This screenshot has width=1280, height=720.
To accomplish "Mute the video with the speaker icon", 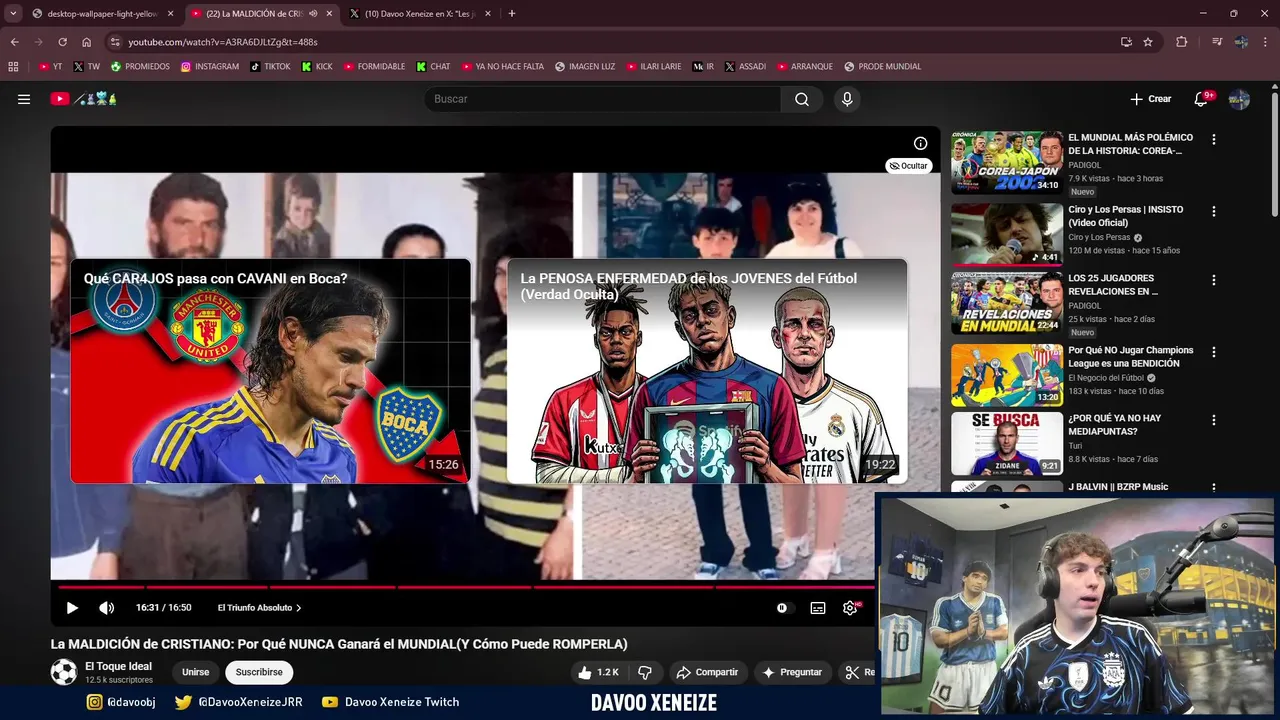I will click(106, 608).
